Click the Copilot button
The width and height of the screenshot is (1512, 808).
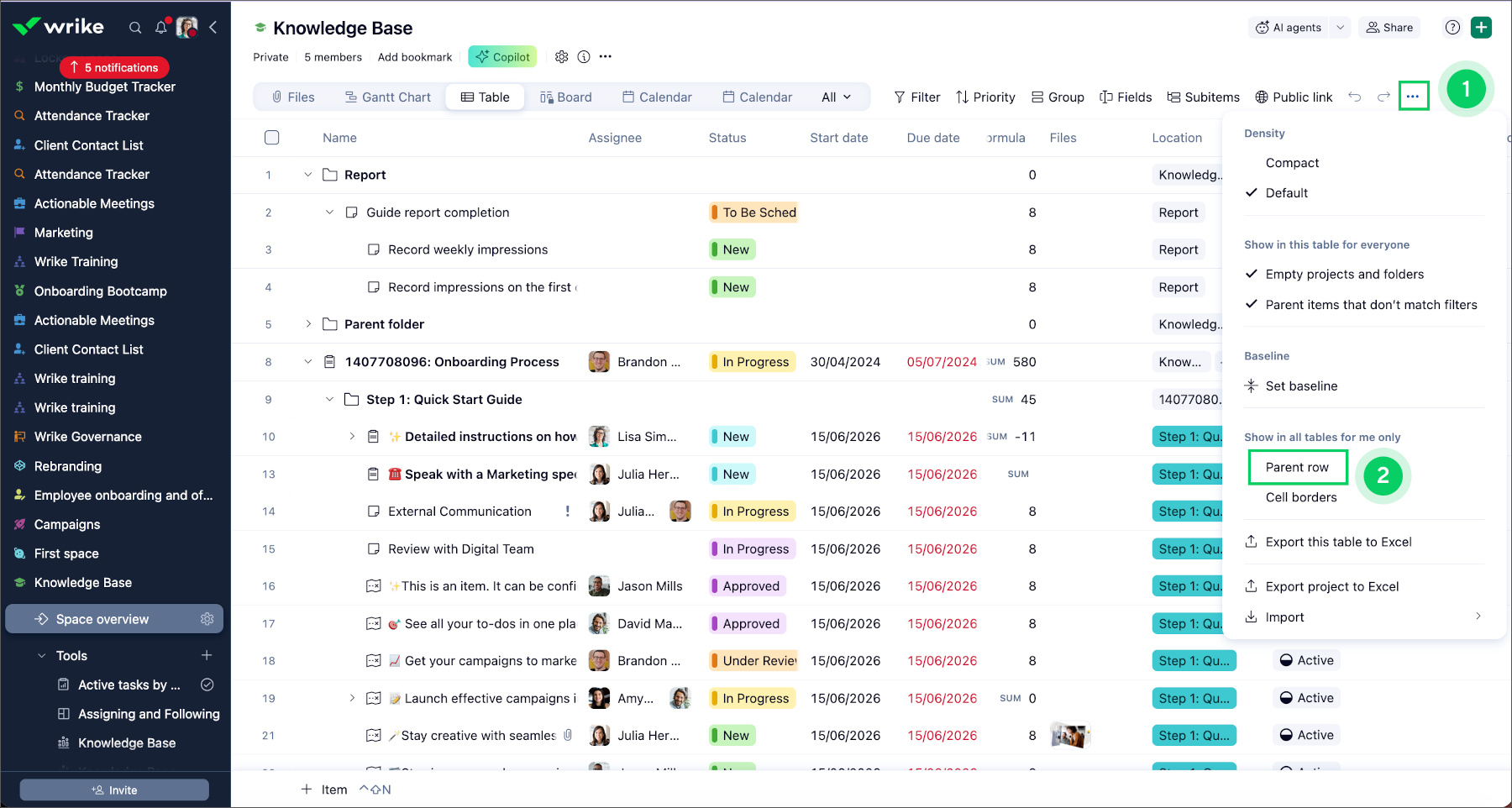click(502, 57)
